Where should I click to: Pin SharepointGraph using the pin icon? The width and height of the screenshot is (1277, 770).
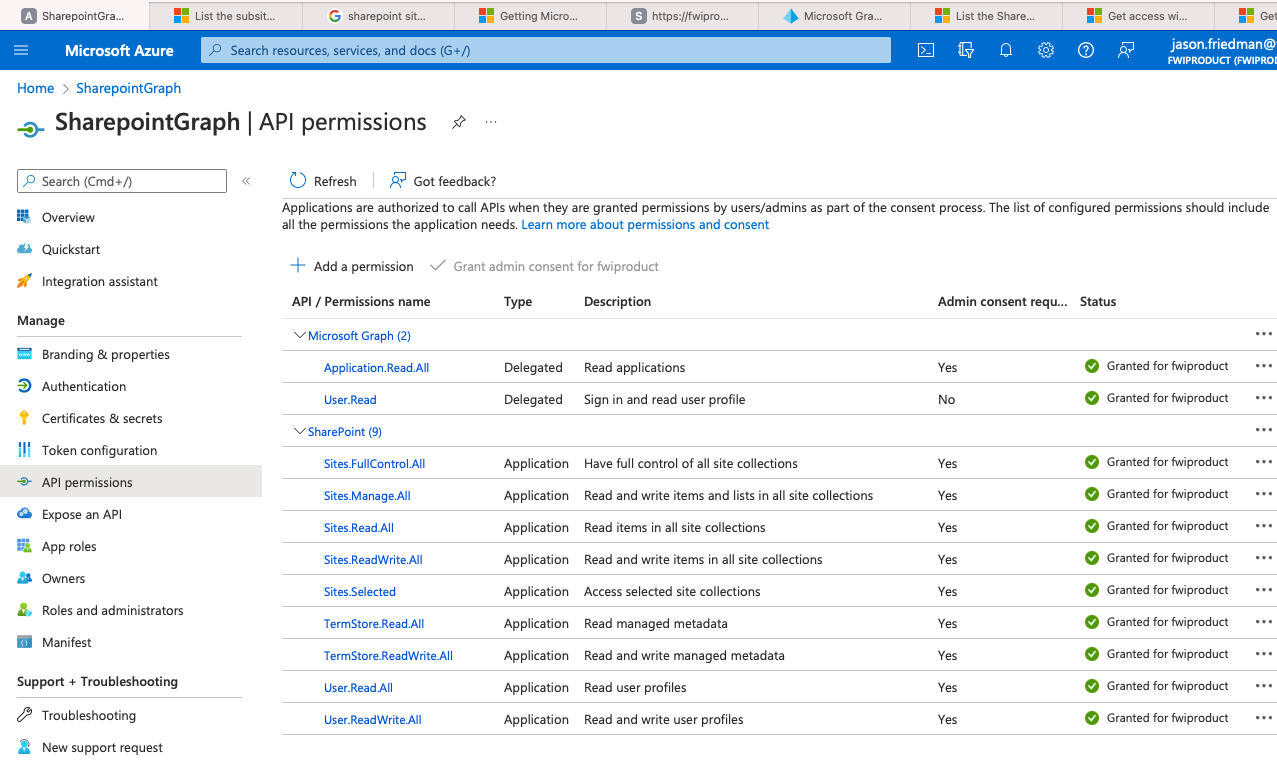458,122
